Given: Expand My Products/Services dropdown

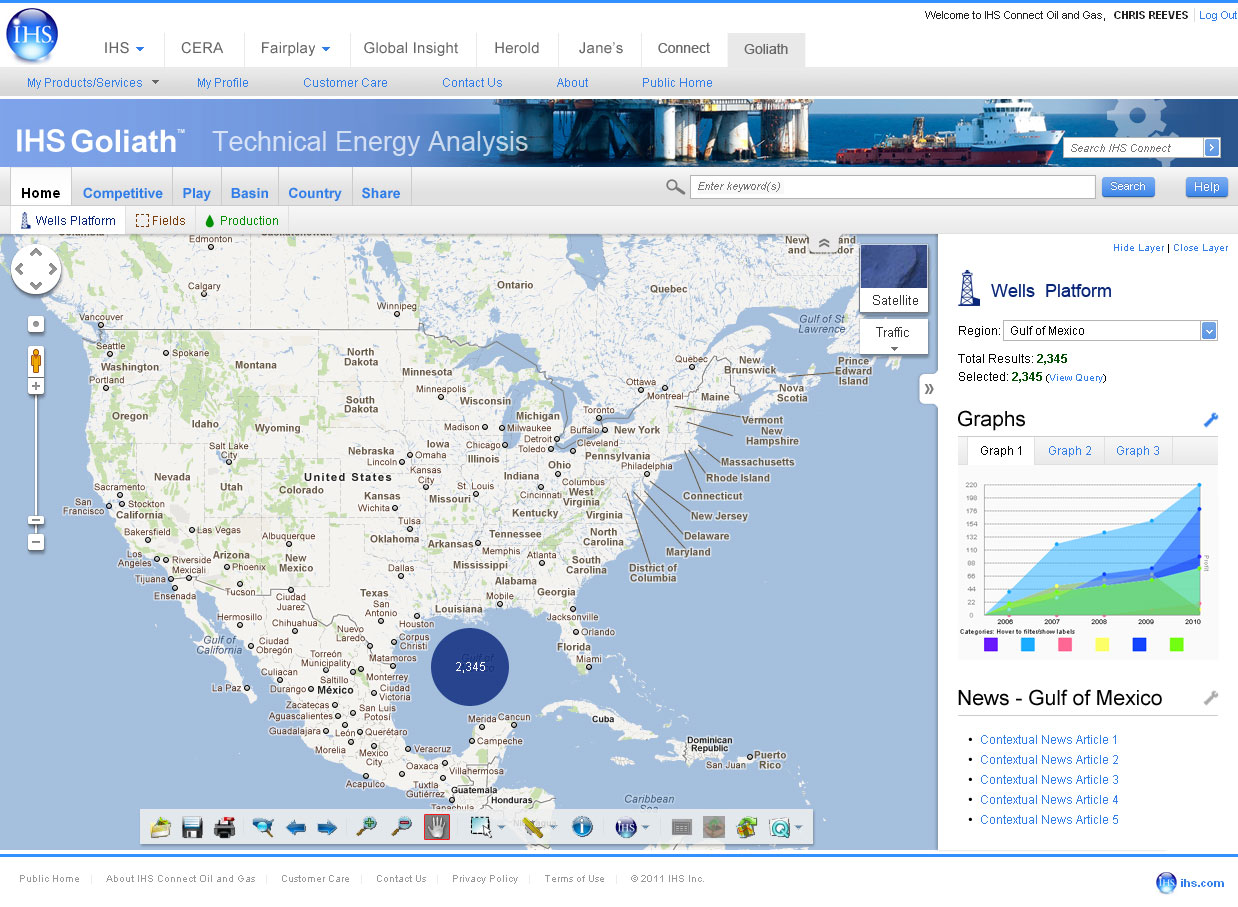Looking at the screenshot, I should pos(155,82).
